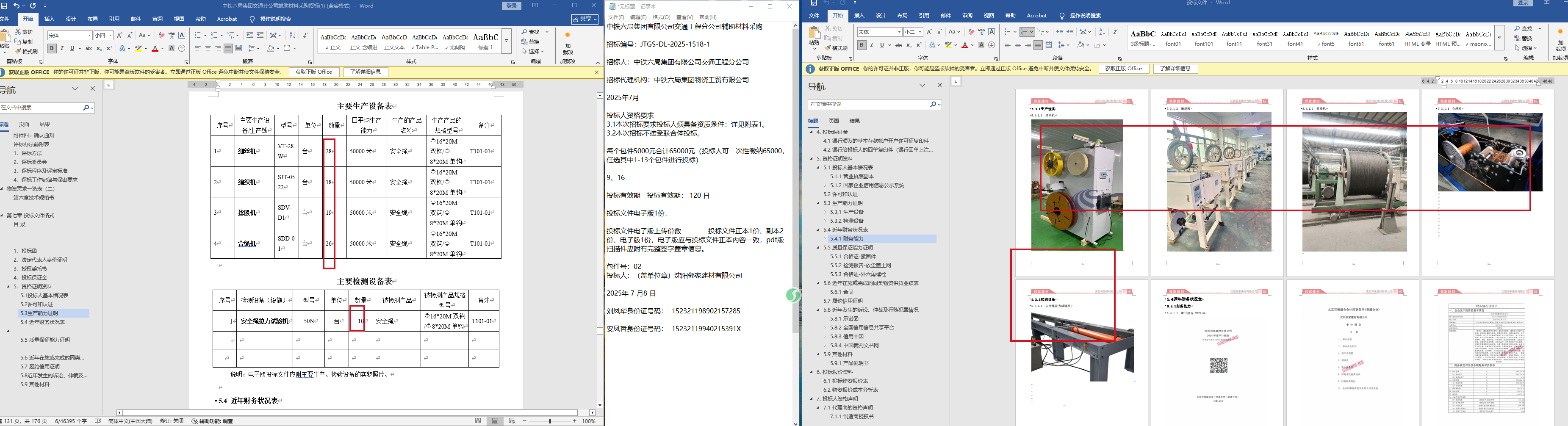Open the 文件(F) menu in Notepad

point(616,17)
